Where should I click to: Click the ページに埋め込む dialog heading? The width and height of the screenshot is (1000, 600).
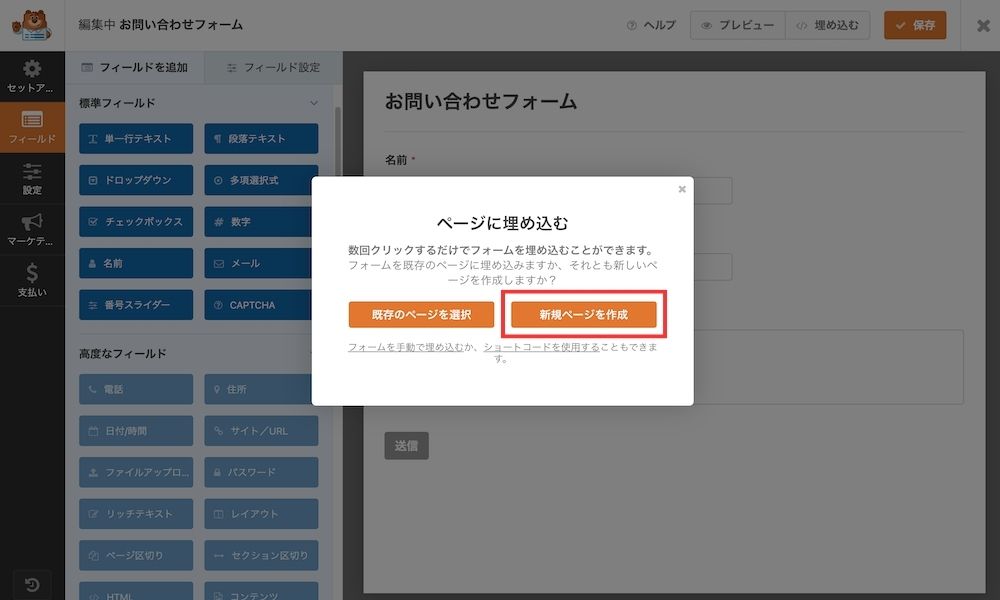tap(503, 223)
